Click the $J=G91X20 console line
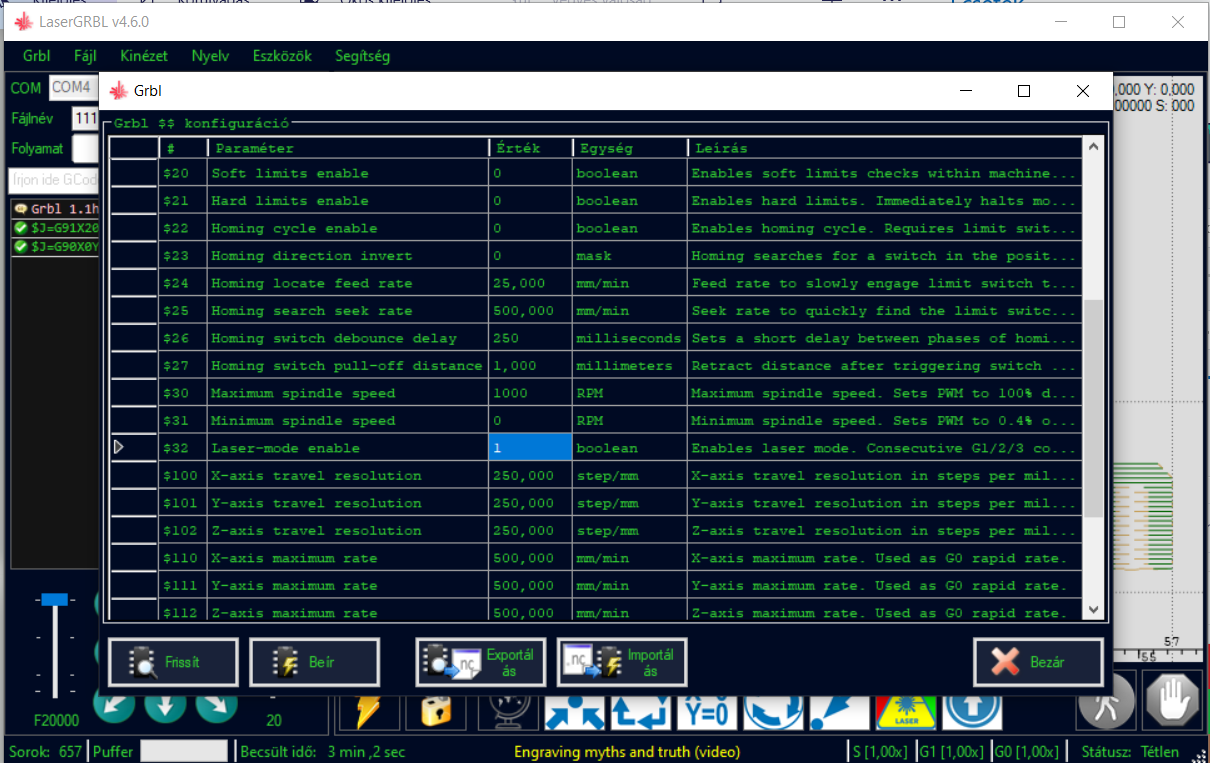Screen dimensions: 1210x763 click(x=56, y=228)
